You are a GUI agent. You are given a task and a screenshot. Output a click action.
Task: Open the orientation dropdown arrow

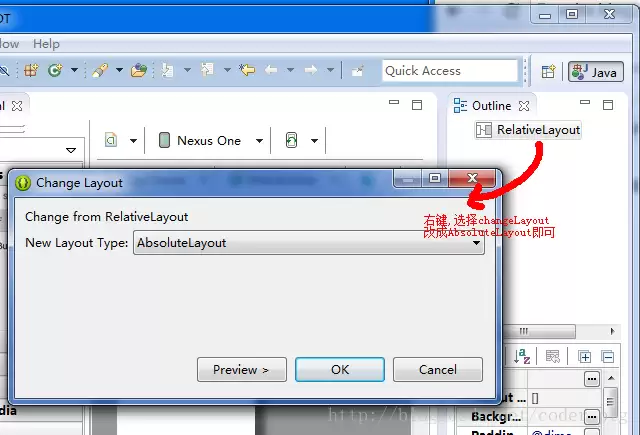tap(314, 141)
